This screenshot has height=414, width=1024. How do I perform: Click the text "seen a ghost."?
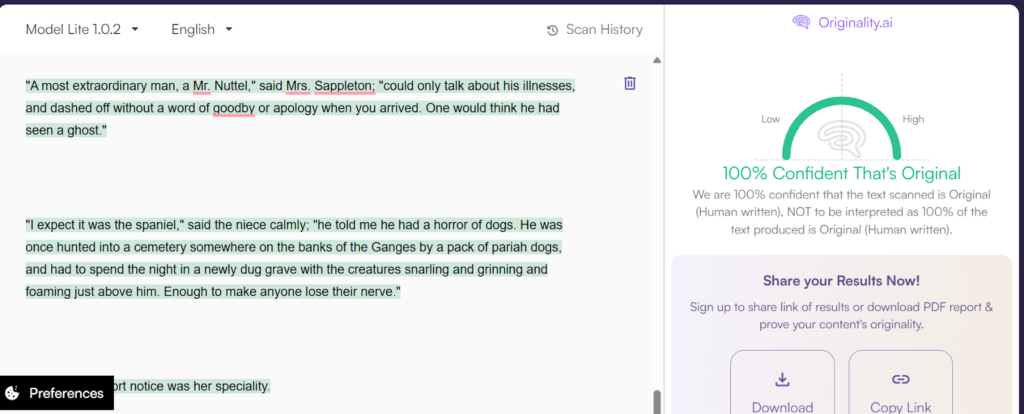coord(66,131)
